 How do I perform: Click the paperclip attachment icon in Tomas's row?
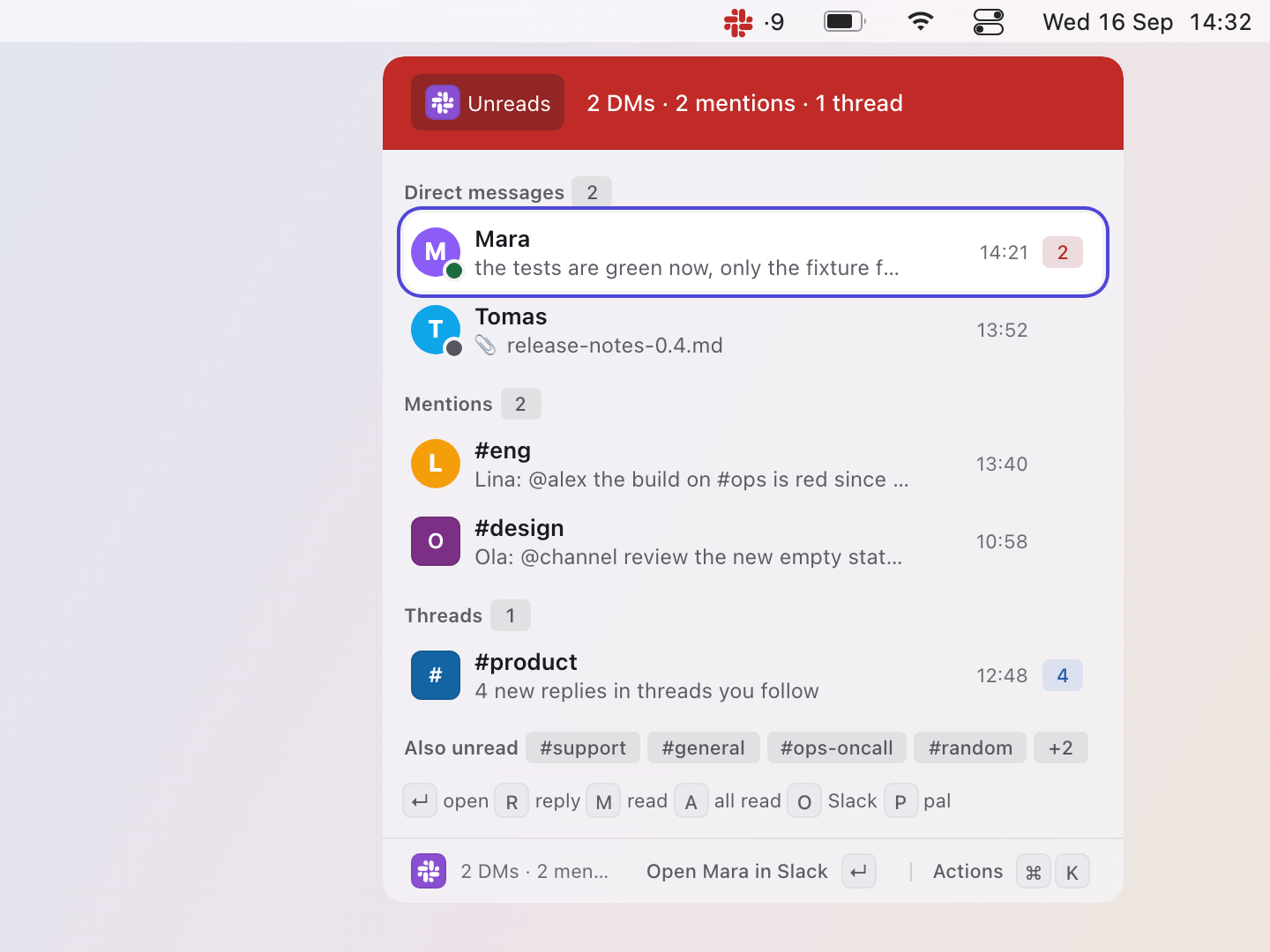tap(485, 346)
